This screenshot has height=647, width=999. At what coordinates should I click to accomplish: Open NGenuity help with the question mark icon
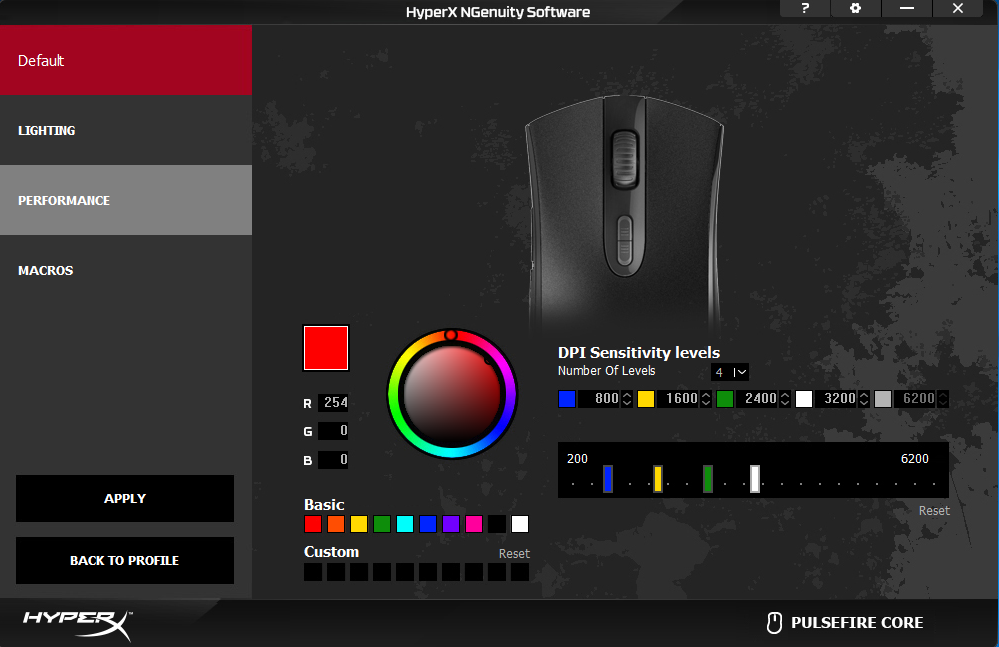coord(804,9)
